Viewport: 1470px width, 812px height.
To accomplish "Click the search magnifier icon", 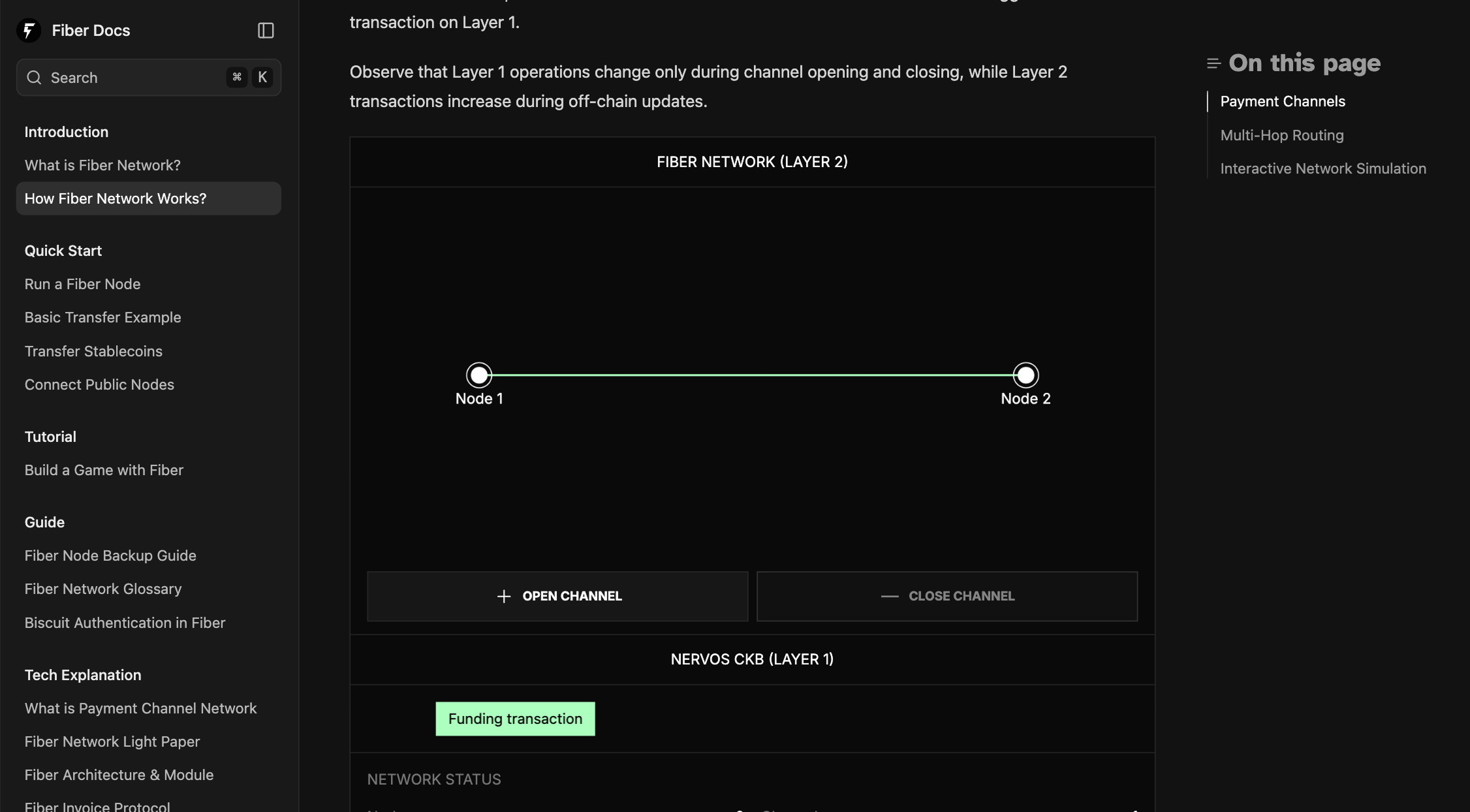I will [x=34, y=78].
